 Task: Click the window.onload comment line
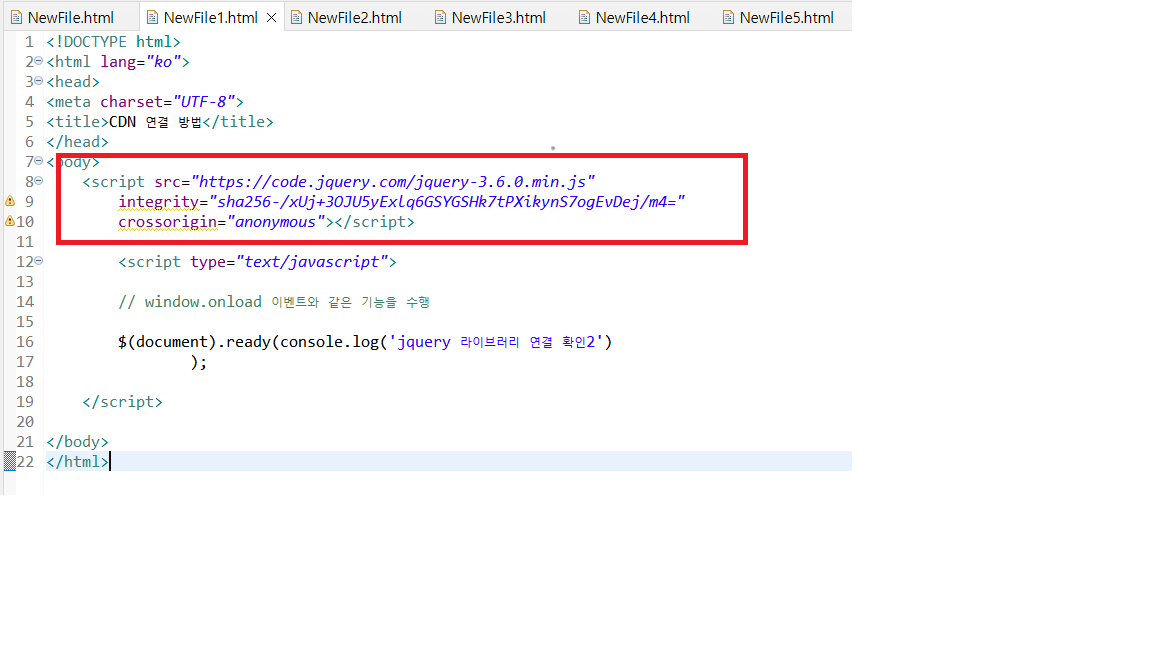(x=274, y=302)
